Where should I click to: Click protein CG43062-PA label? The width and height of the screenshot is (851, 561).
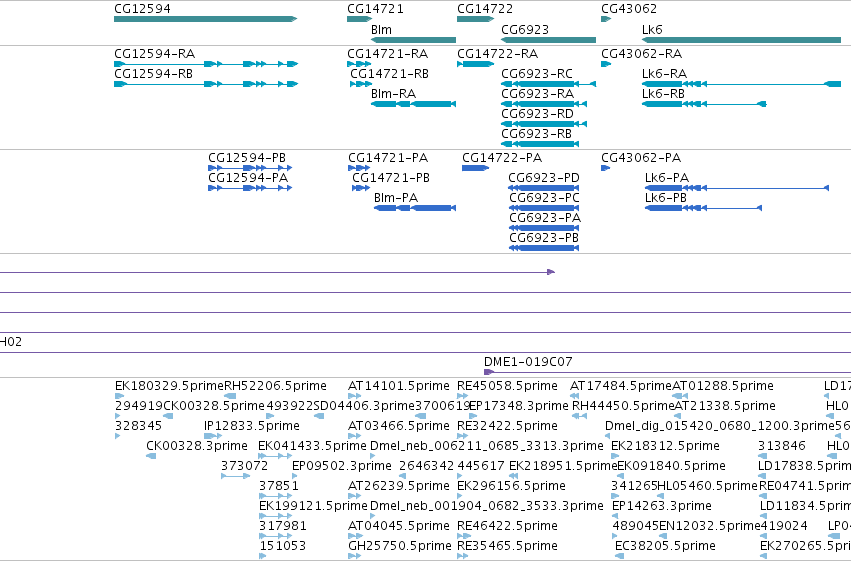641,158
